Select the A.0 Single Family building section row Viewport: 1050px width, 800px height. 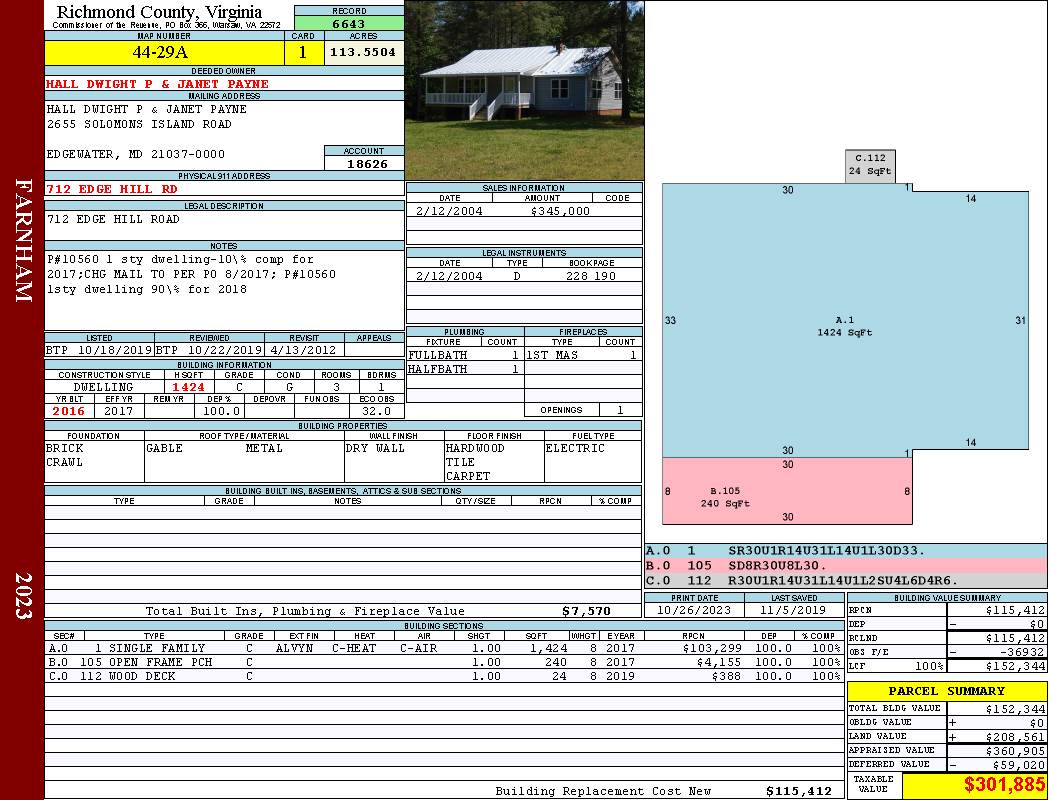(x=443, y=648)
